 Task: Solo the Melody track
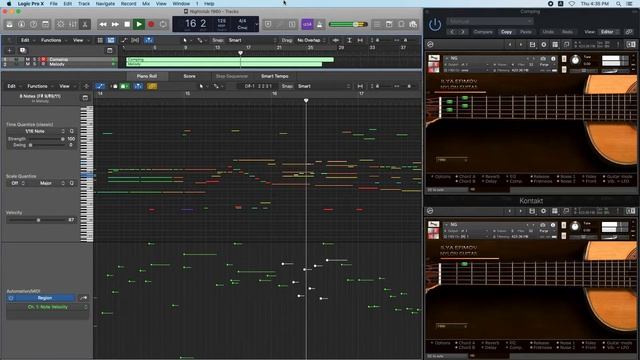tap(34, 64)
